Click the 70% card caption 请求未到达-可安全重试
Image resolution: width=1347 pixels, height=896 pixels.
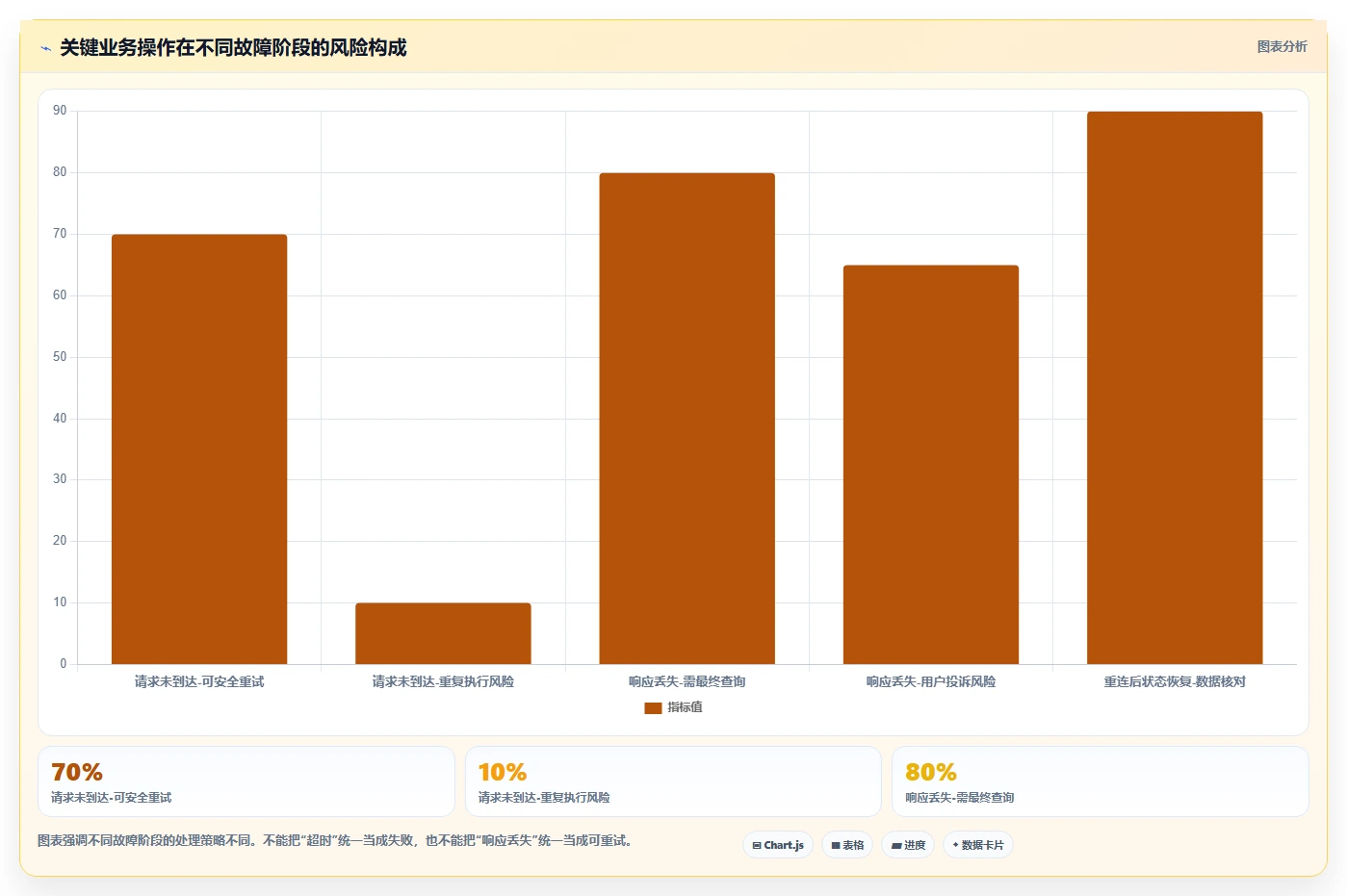(x=112, y=798)
